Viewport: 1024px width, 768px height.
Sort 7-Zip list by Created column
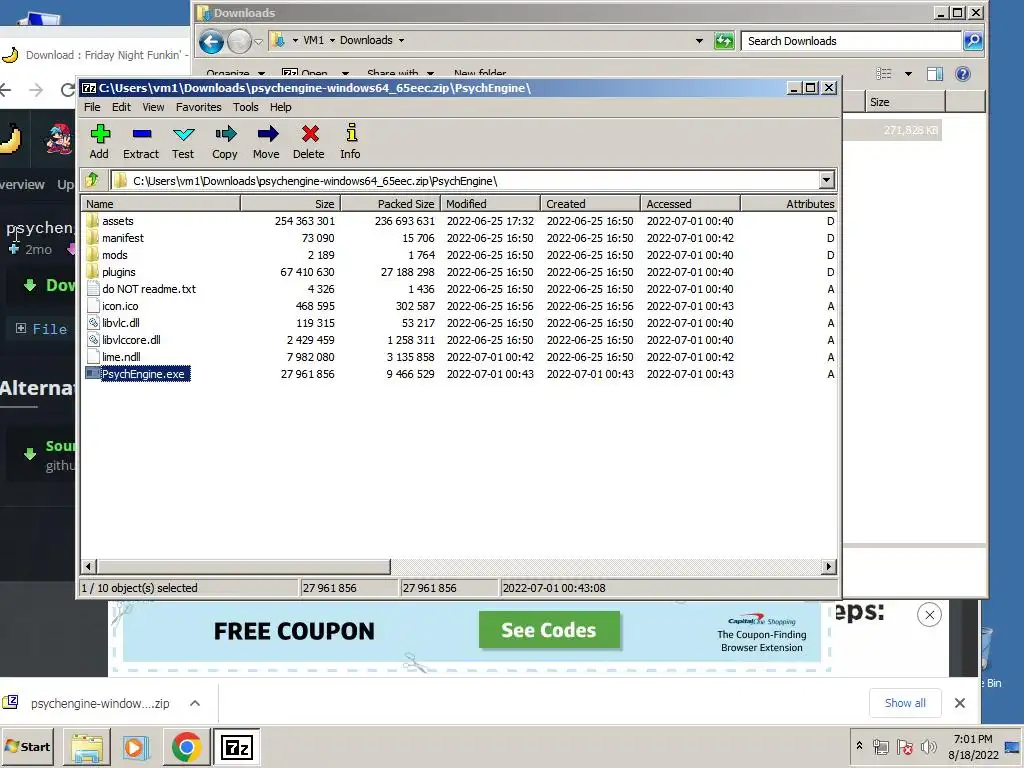(590, 204)
